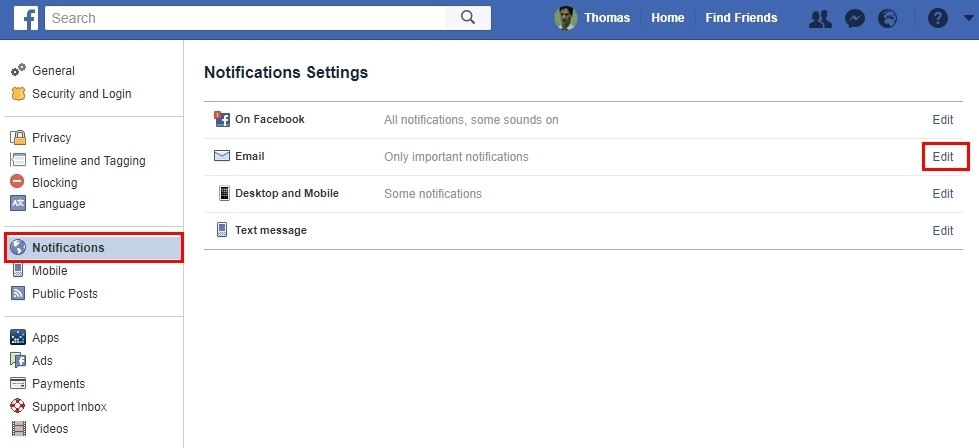Click "Email" row label

(250, 156)
